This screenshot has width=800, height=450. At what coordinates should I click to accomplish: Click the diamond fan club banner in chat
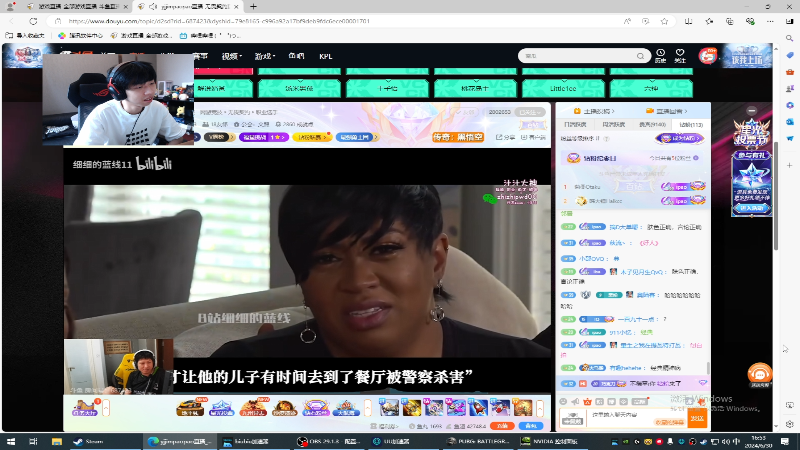(x=633, y=158)
